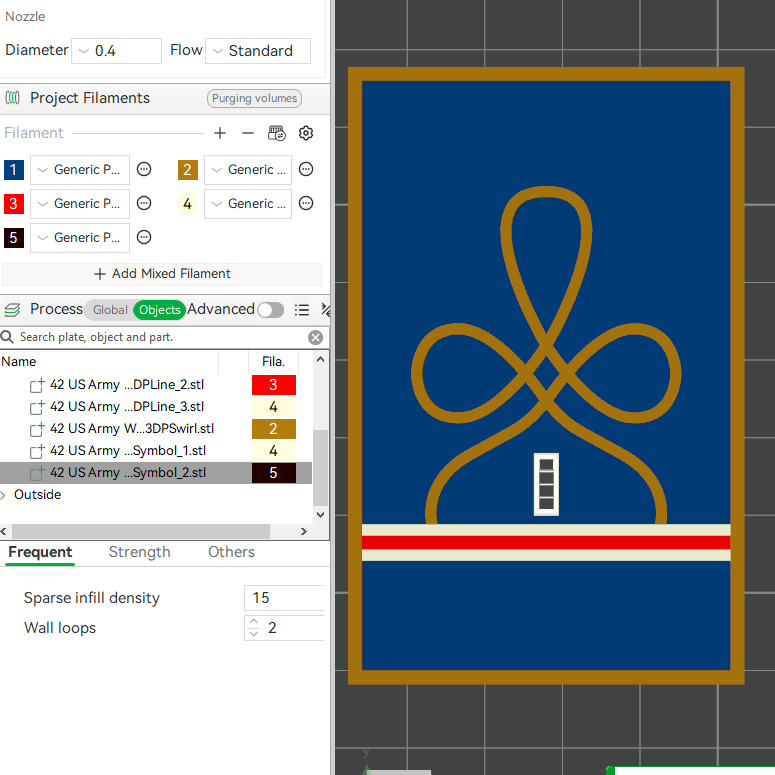
Task: Click filament 3 red color swatch
Action: [14, 203]
